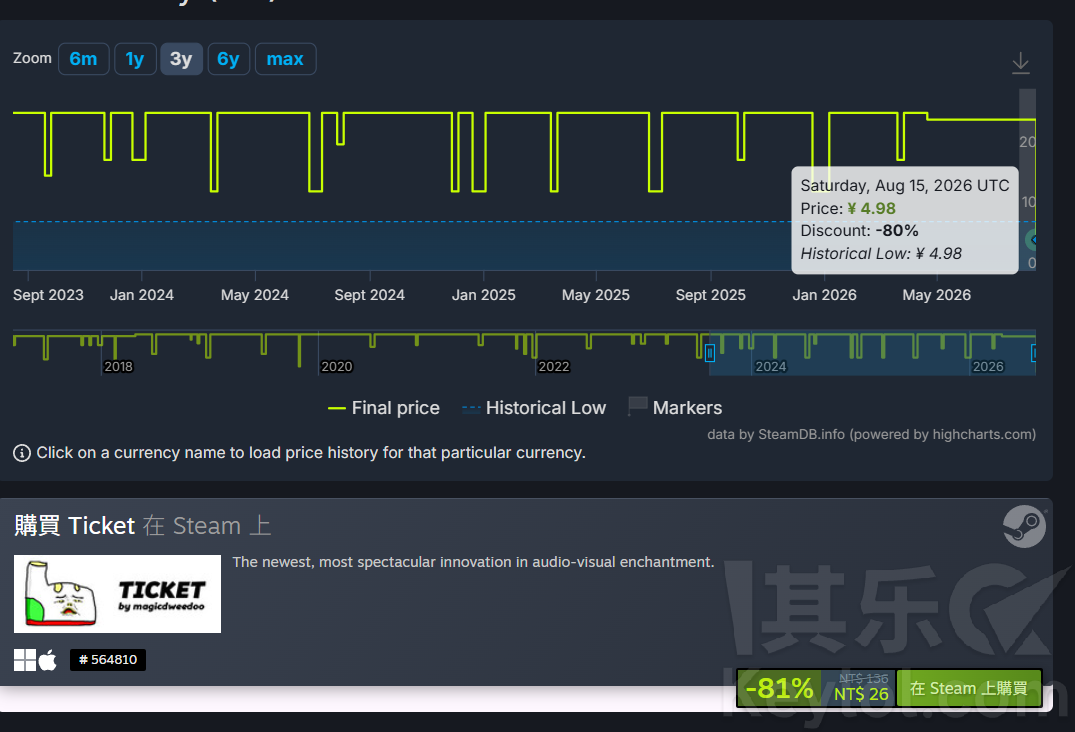Click the 在 Steam 上購買 button
This screenshot has height=732, width=1075.
[969, 688]
